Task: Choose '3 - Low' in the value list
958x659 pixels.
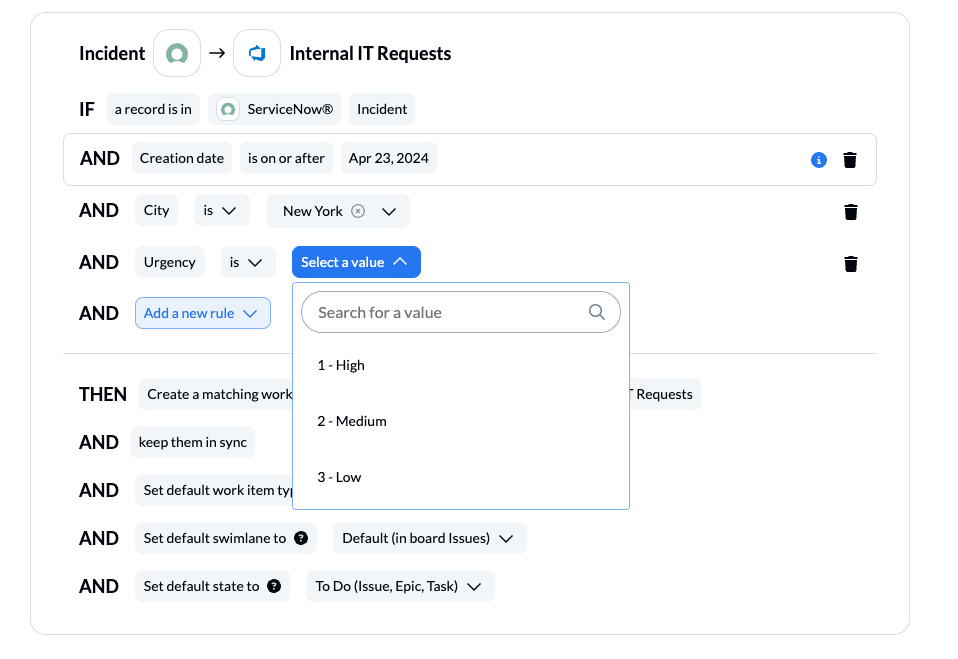Action: [340, 476]
